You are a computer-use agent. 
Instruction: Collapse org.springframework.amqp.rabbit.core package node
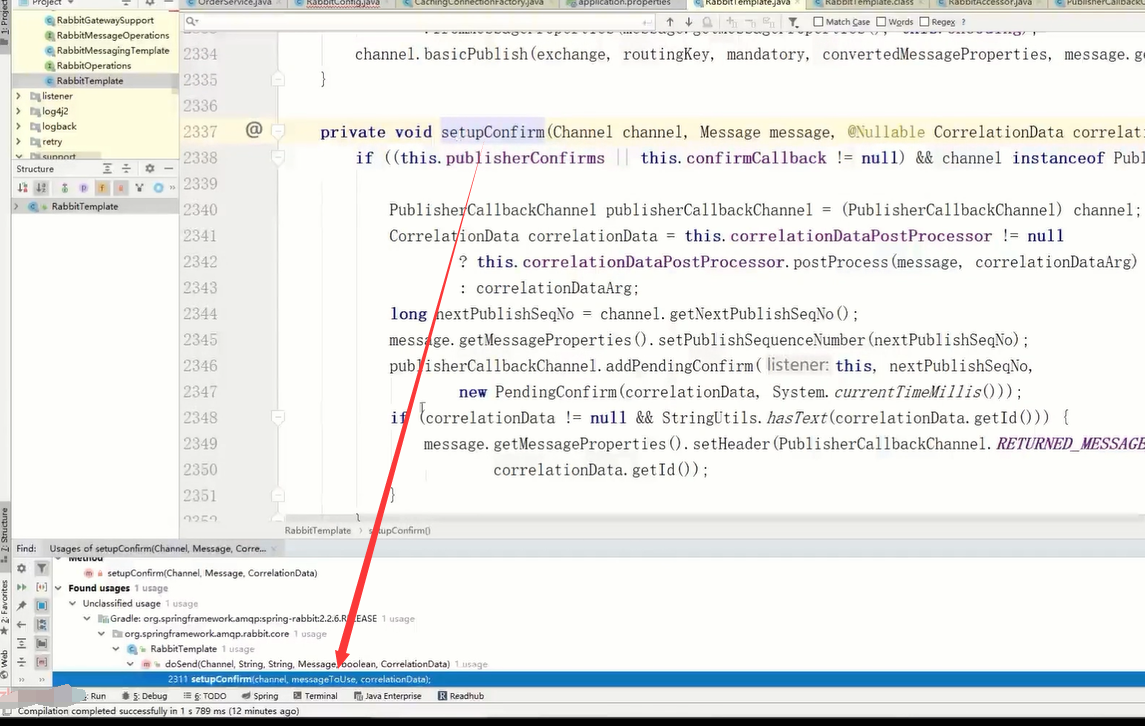point(102,634)
